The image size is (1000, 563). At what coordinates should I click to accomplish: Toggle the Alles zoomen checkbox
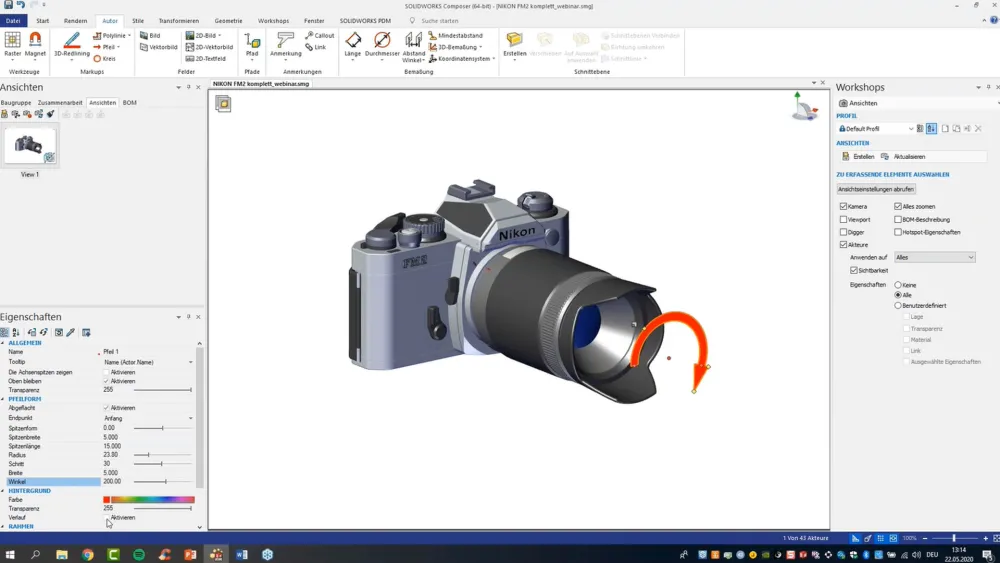[898, 207]
